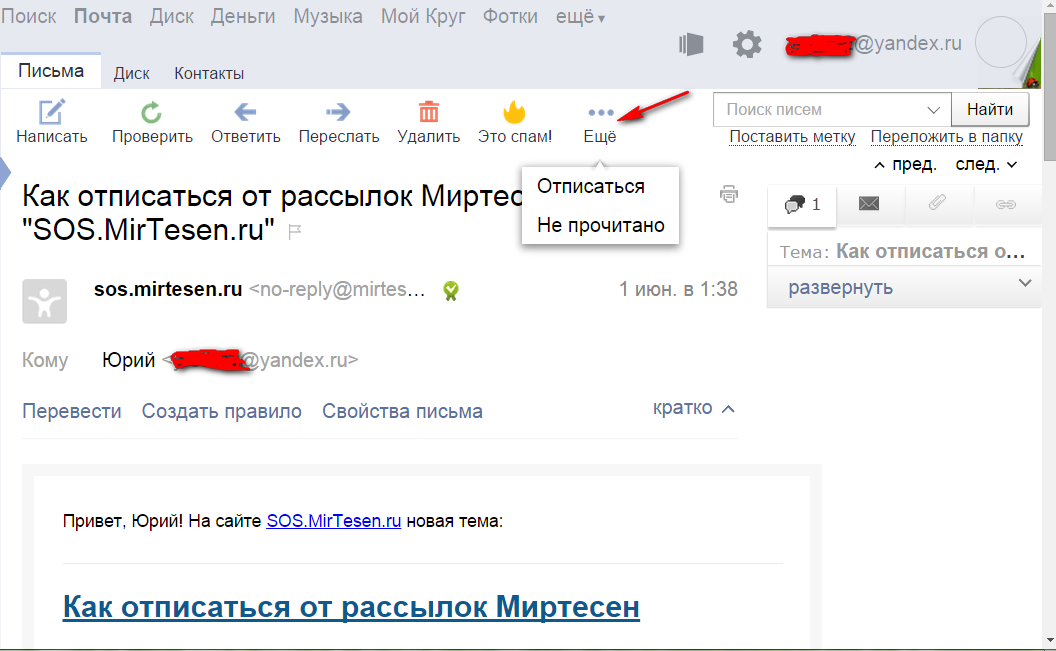Choose Отписаться in the dropdown menu
Viewport: 1056px width, 651px height.
[x=591, y=186]
